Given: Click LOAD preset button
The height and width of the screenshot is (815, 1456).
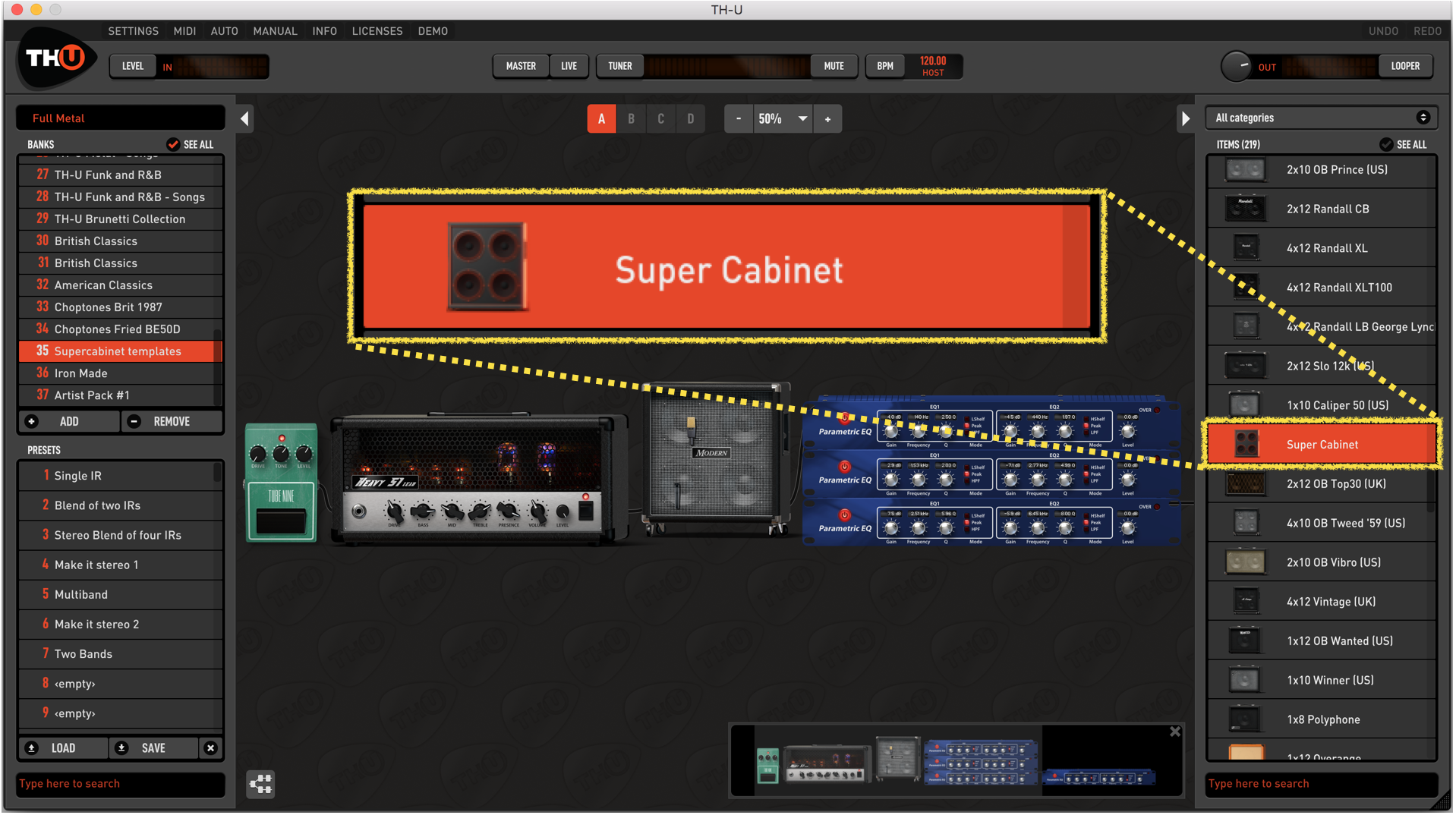Looking at the screenshot, I should (63, 748).
